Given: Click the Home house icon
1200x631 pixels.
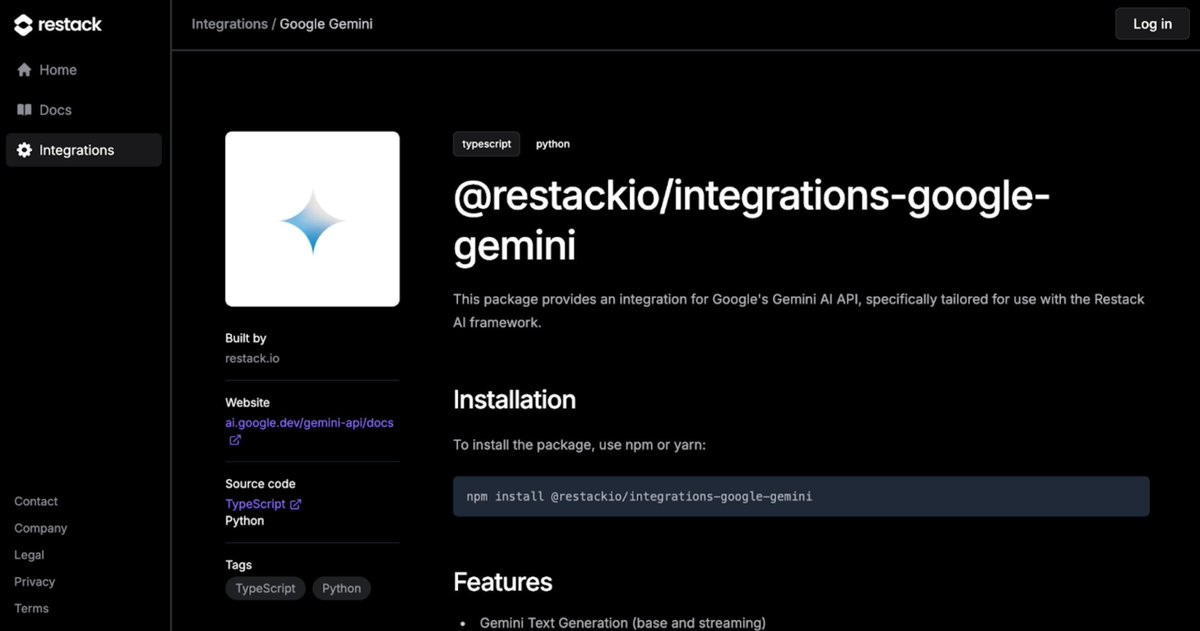Looking at the screenshot, I should (x=24, y=70).
